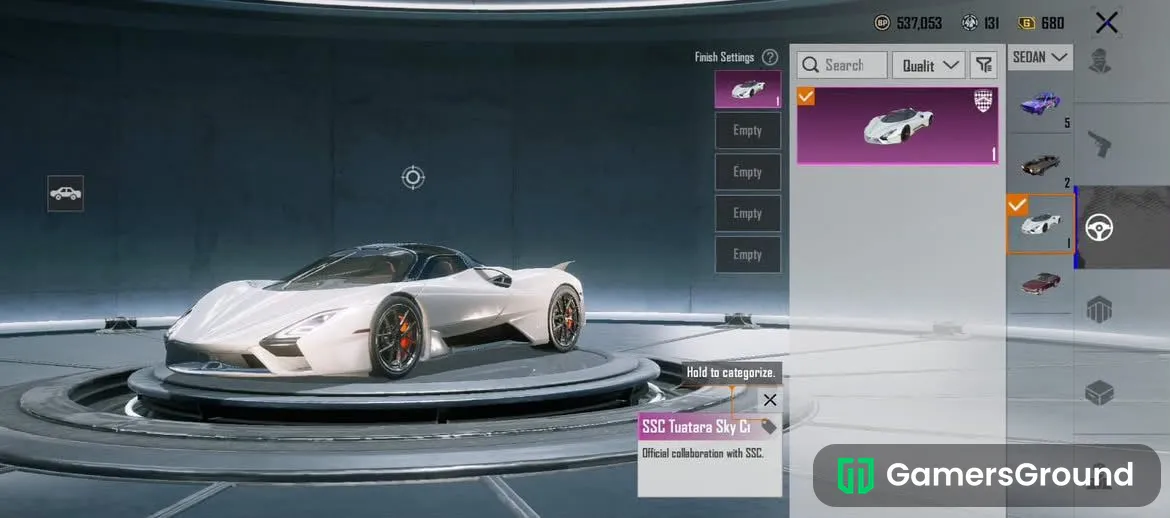Image resolution: width=1170 pixels, height=518 pixels.
Task: Select the blue sedan skin thumbnail
Action: 1040,102
